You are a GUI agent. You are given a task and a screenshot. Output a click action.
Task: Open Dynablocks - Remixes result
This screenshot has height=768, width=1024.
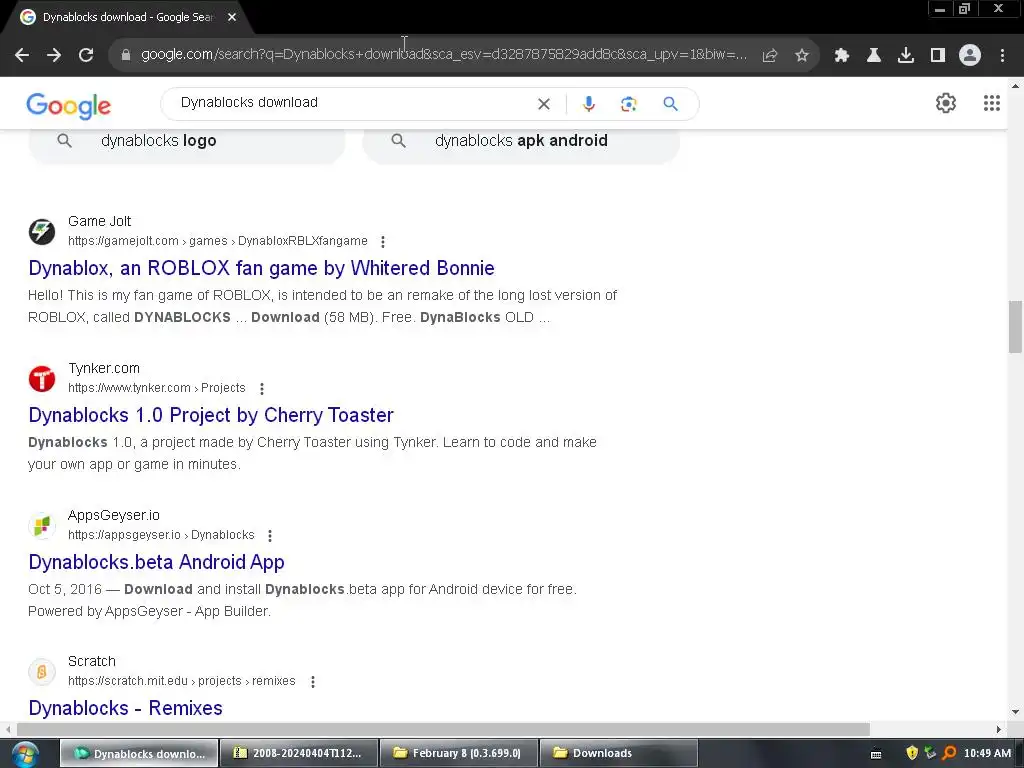click(x=125, y=708)
